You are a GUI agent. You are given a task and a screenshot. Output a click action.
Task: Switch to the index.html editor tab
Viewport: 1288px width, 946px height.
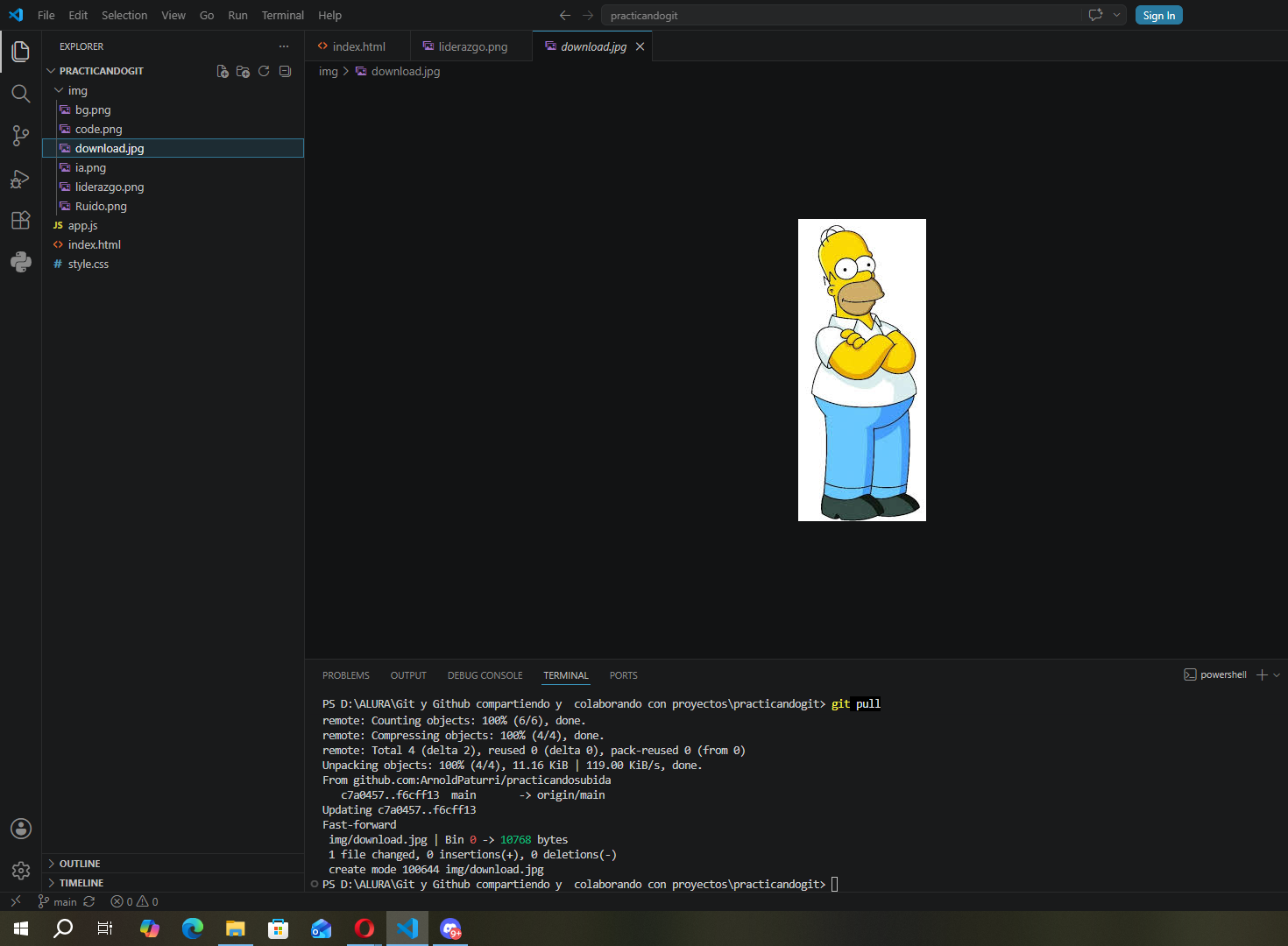click(357, 46)
